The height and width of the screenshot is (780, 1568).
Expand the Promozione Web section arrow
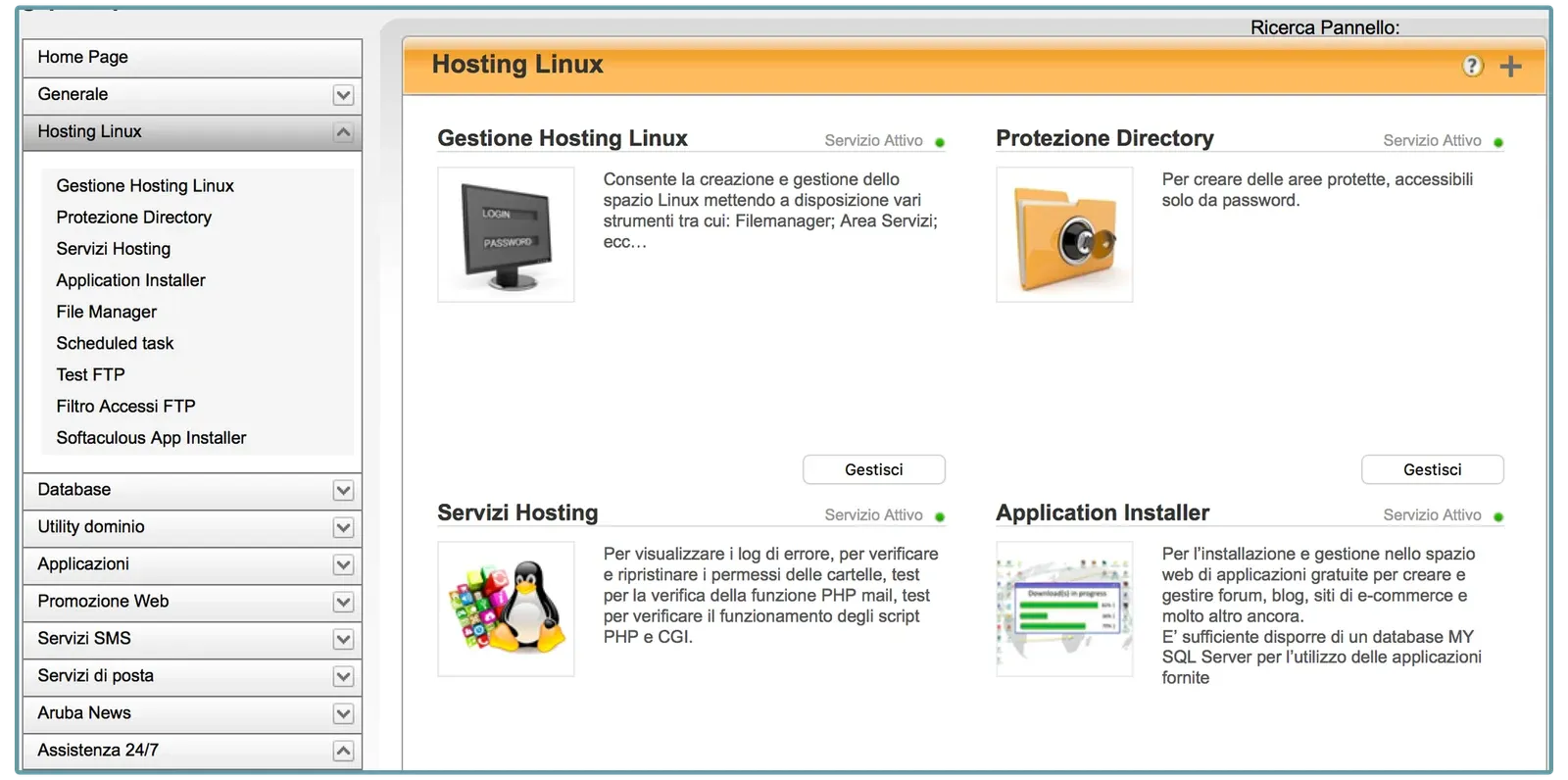343,602
